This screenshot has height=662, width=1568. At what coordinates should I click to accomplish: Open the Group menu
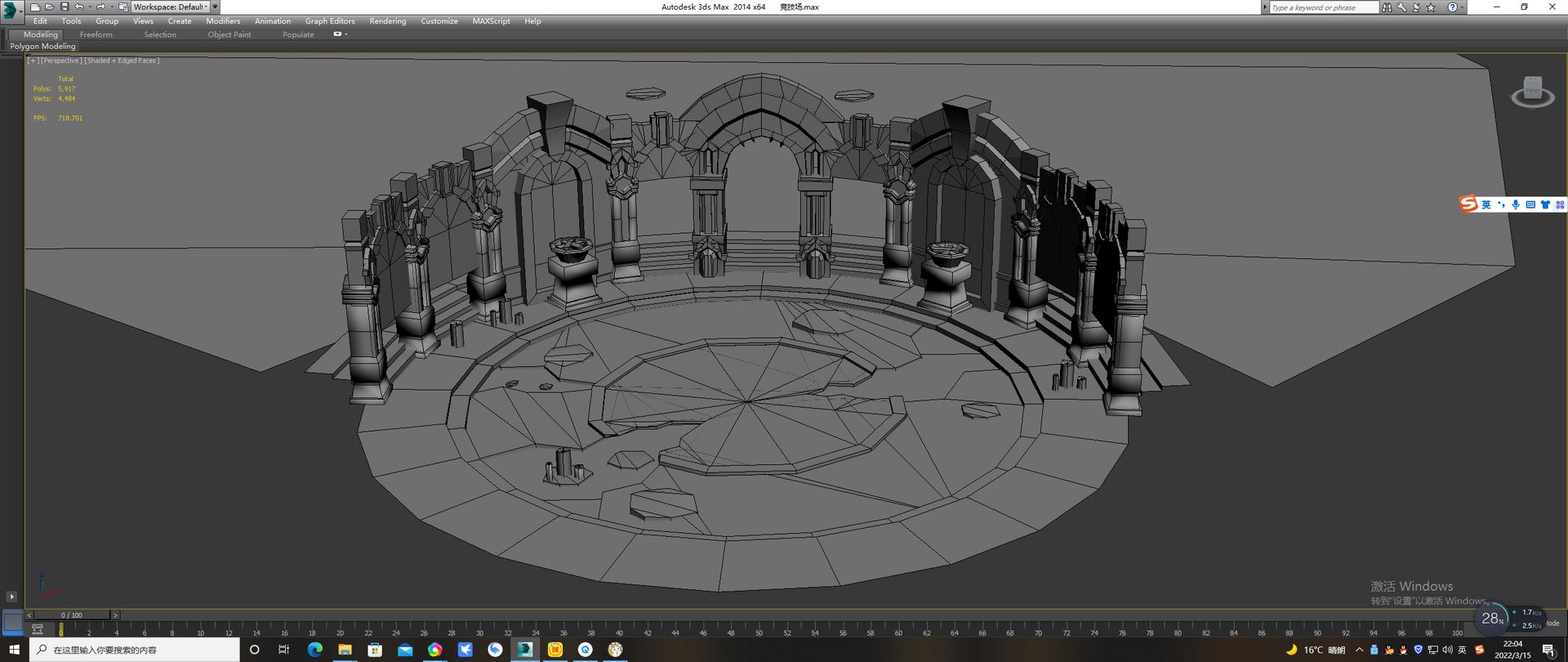tap(107, 21)
